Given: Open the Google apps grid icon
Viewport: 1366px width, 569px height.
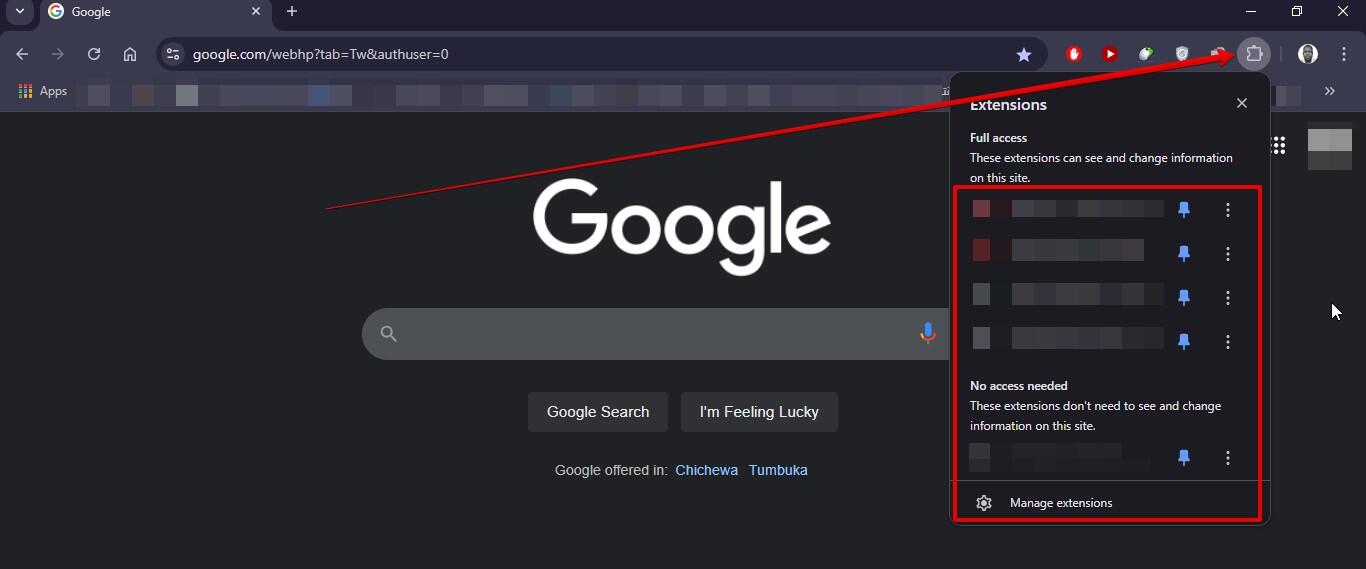Looking at the screenshot, I should tap(1278, 146).
